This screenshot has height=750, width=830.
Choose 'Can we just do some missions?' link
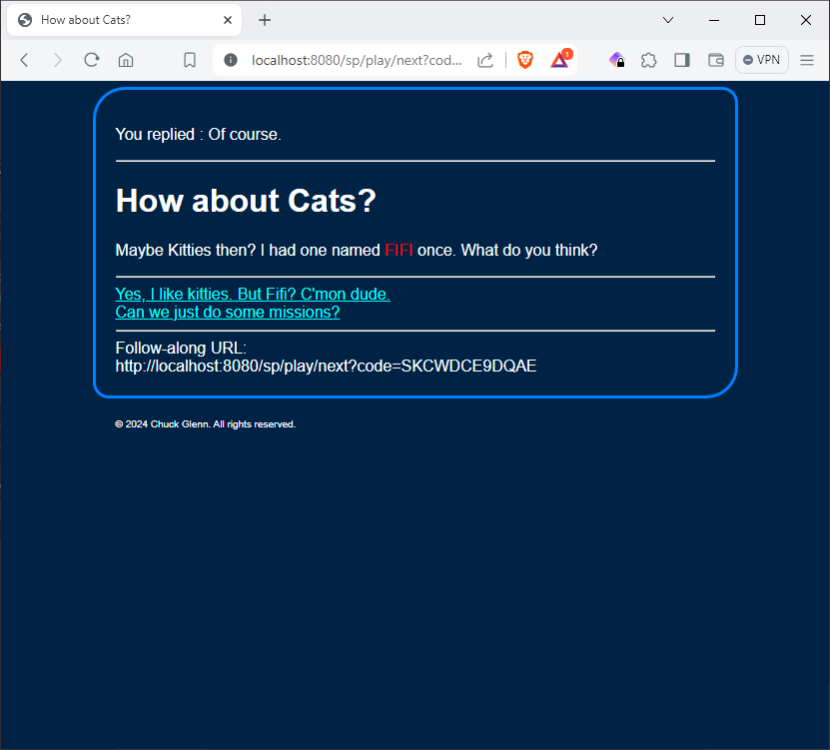(x=227, y=312)
